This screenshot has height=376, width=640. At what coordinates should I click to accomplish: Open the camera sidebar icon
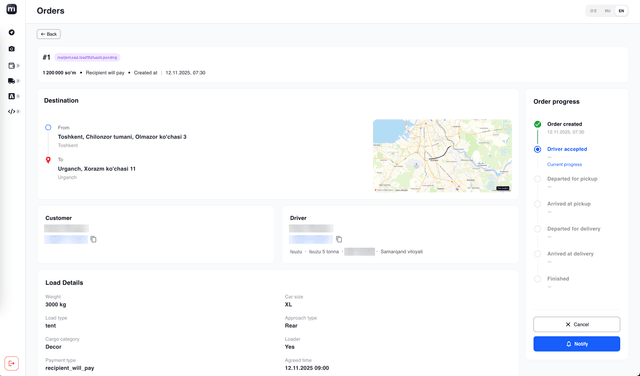[11, 49]
